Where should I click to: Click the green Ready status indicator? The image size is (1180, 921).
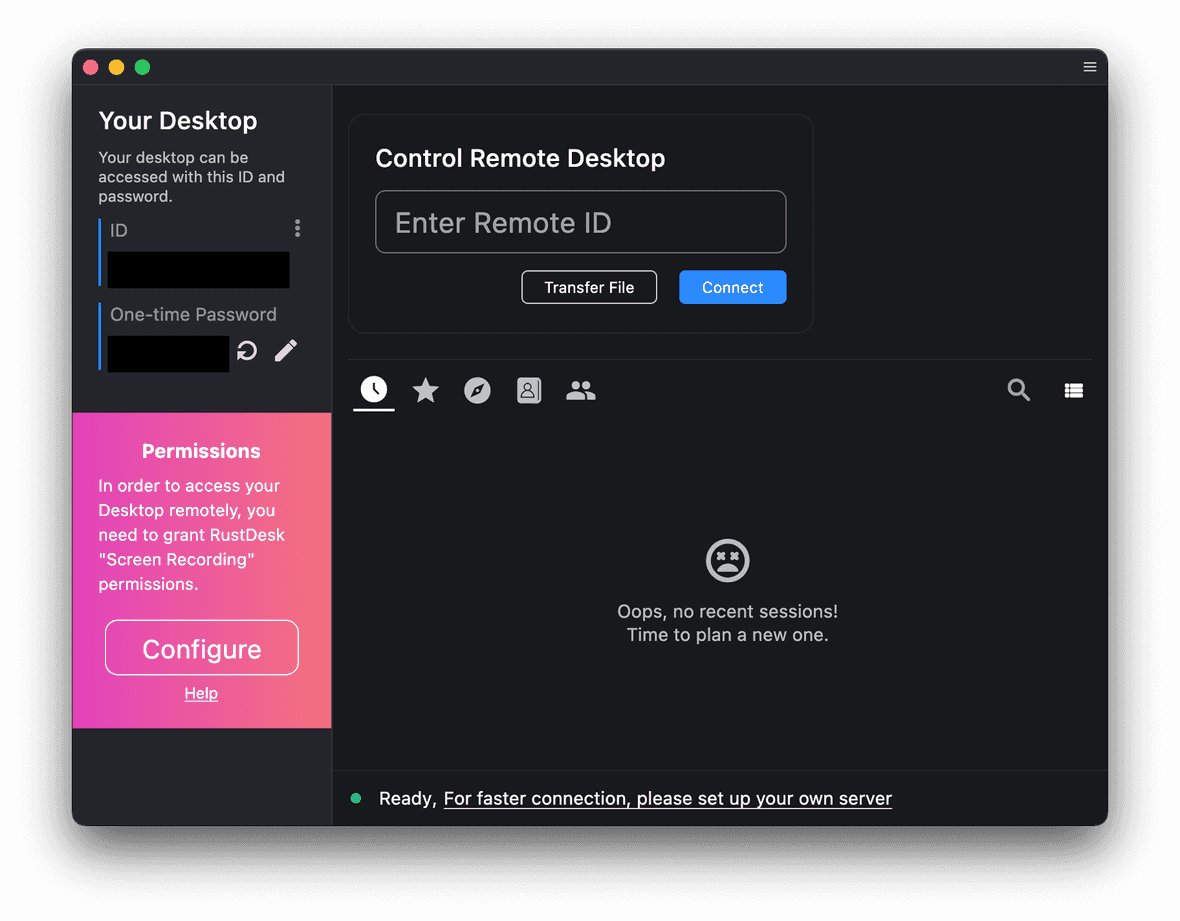point(356,798)
